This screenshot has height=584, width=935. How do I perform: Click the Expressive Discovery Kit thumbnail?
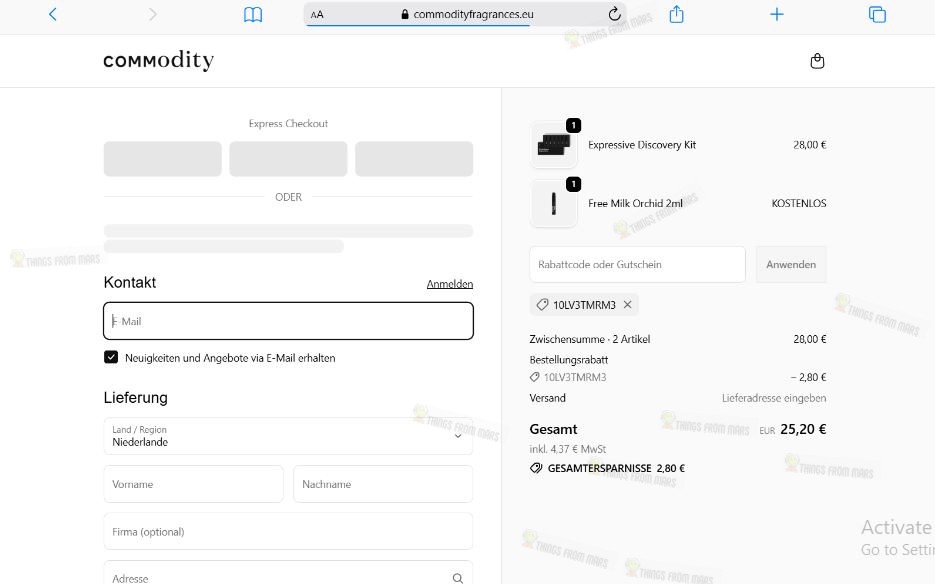click(x=553, y=144)
